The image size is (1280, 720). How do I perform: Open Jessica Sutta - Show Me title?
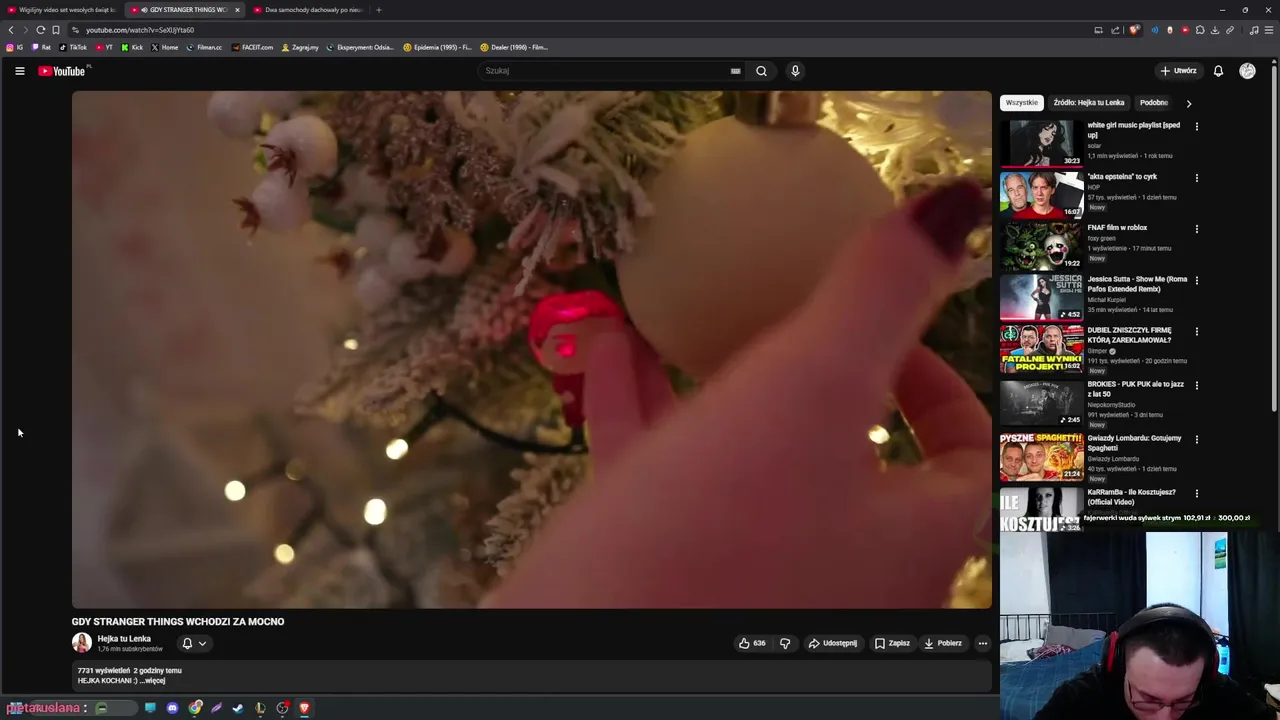[1137, 284]
